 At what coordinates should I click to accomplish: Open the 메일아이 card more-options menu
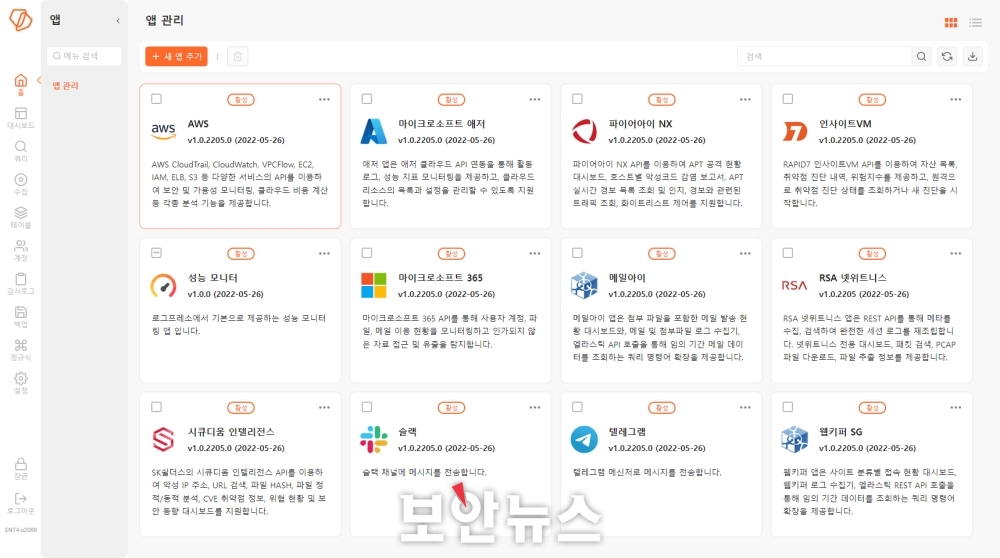point(746,254)
